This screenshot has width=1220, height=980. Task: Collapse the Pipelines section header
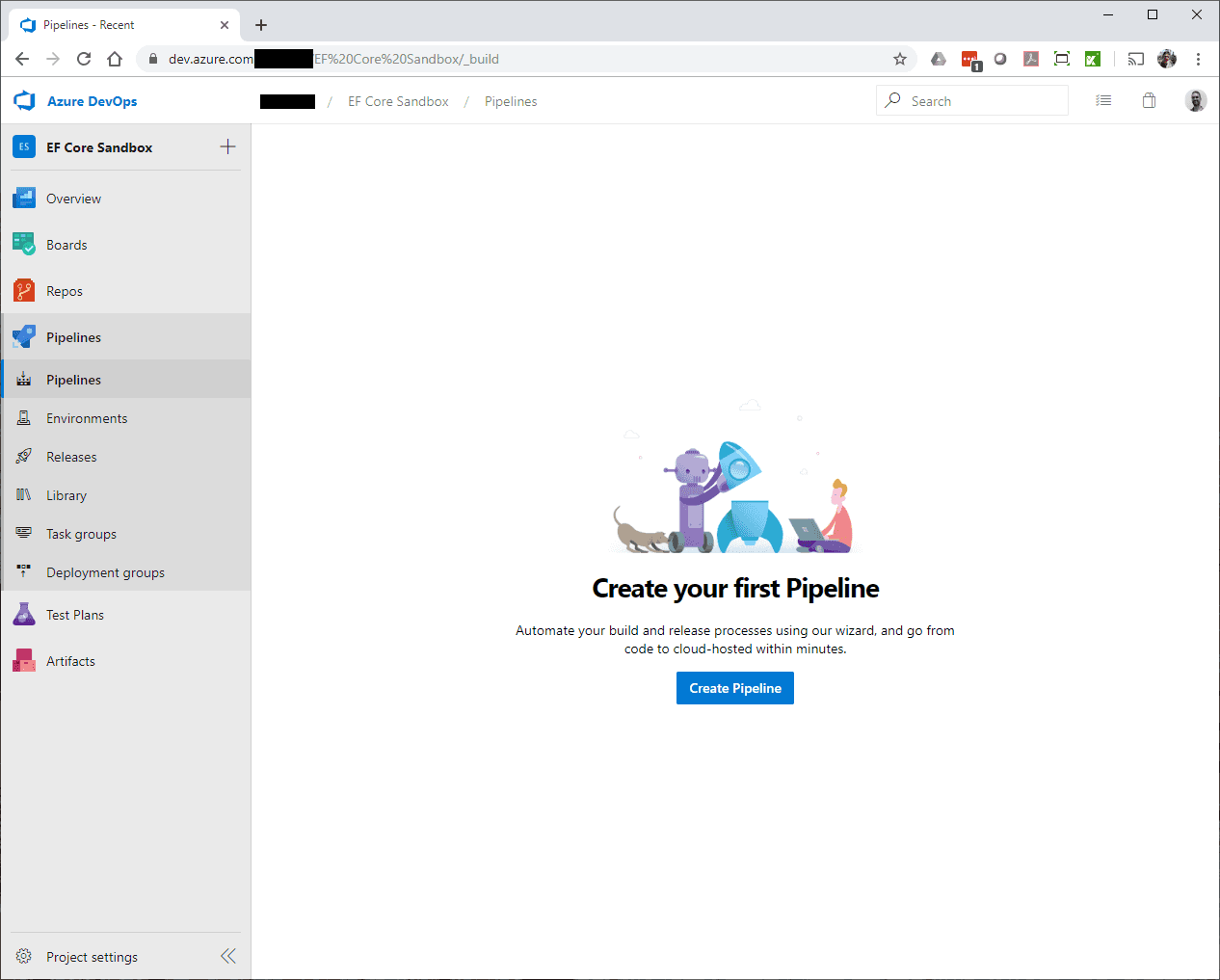pyautogui.click(x=73, y=337)
